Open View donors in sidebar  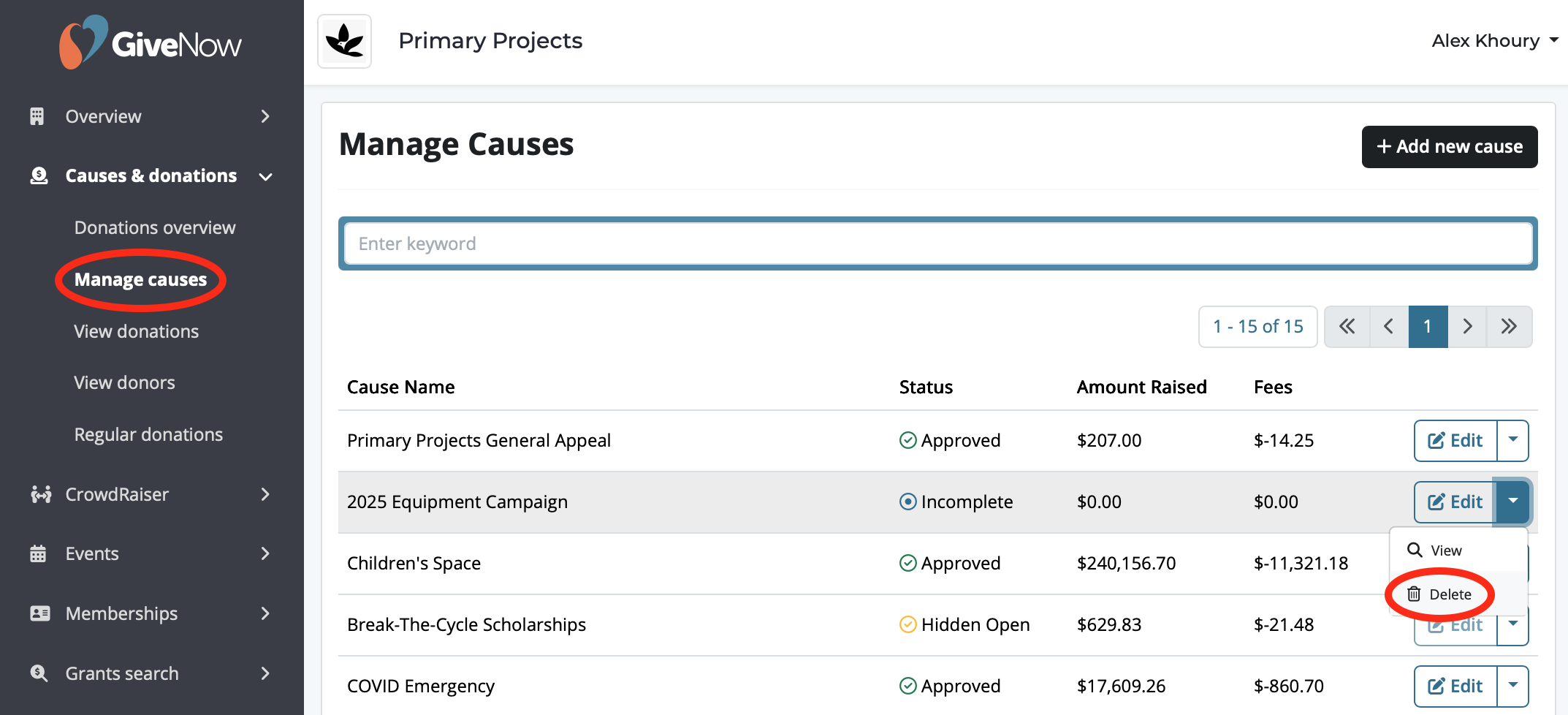(x=124, y=382)
